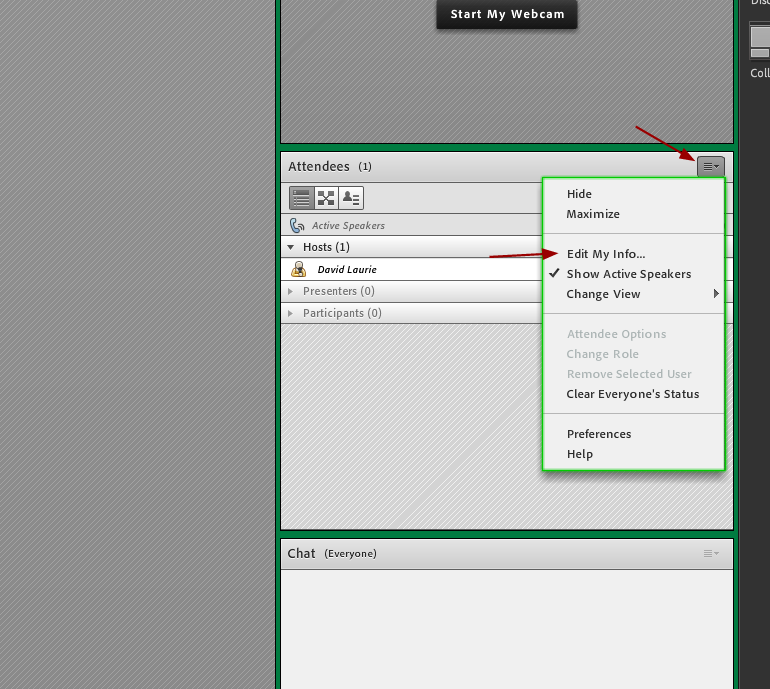This screenshot has width=770, height=689.
Task: Select attendee David Laurie in the list
Action: pyautogui.click(x=347, y=270)
